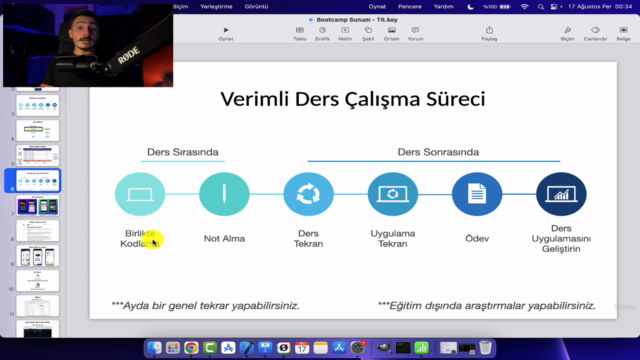Image resolution: width=640 pixels, height=360 pixels.
Task: Click the laptop circle icon above Birlikte Kodlama
Action: [x=140, y=194]
